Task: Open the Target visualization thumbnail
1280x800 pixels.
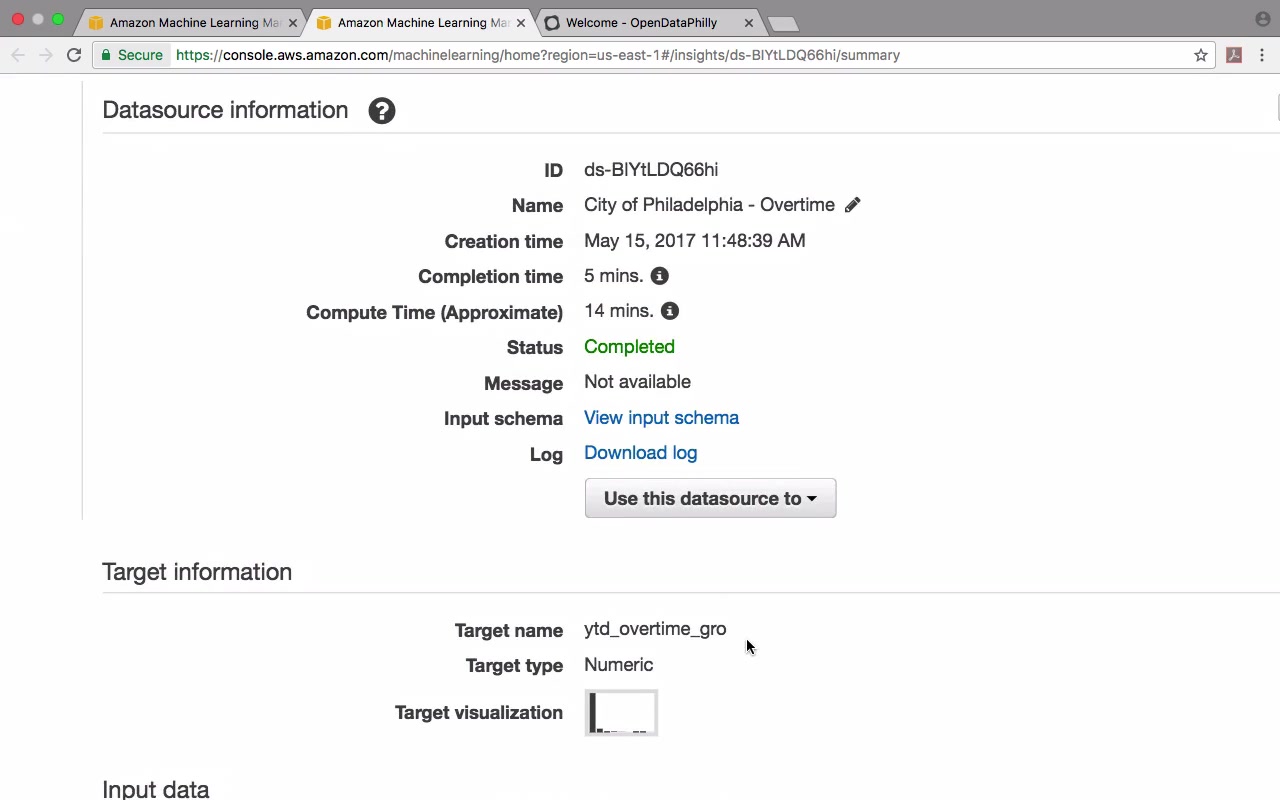Action: 621,713
